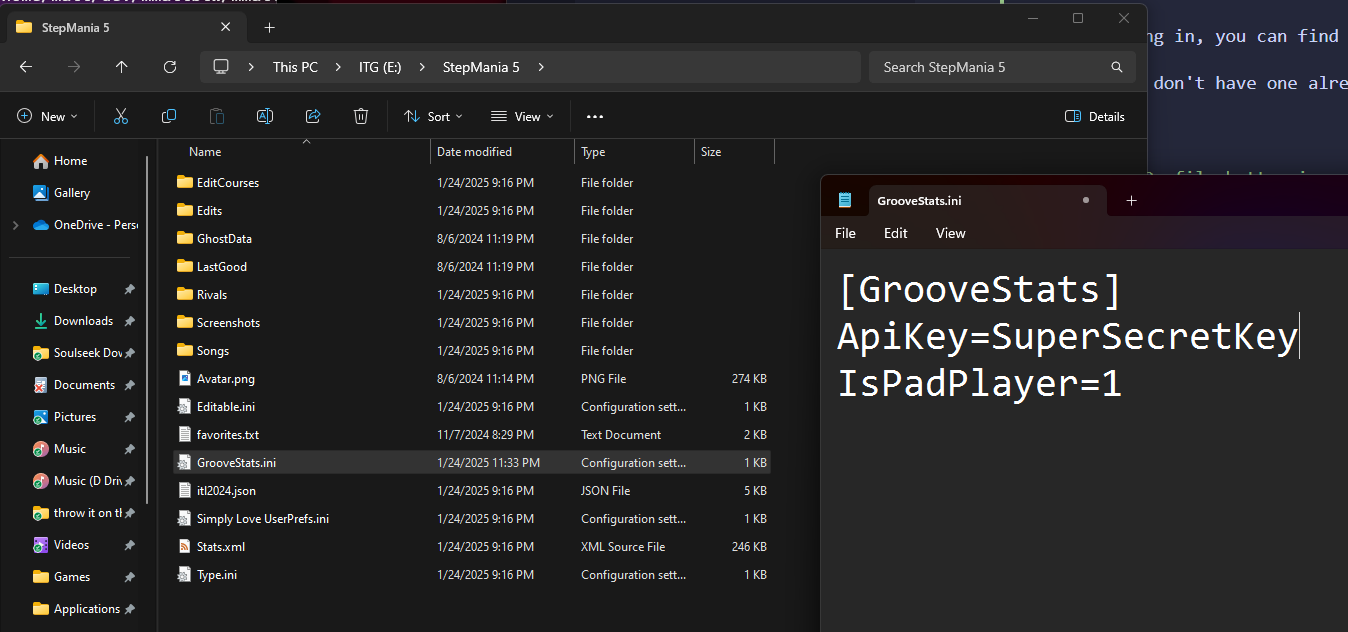Open the File menu in Notepad
The height and width of the screenshot is (632, 1348).
845,233
